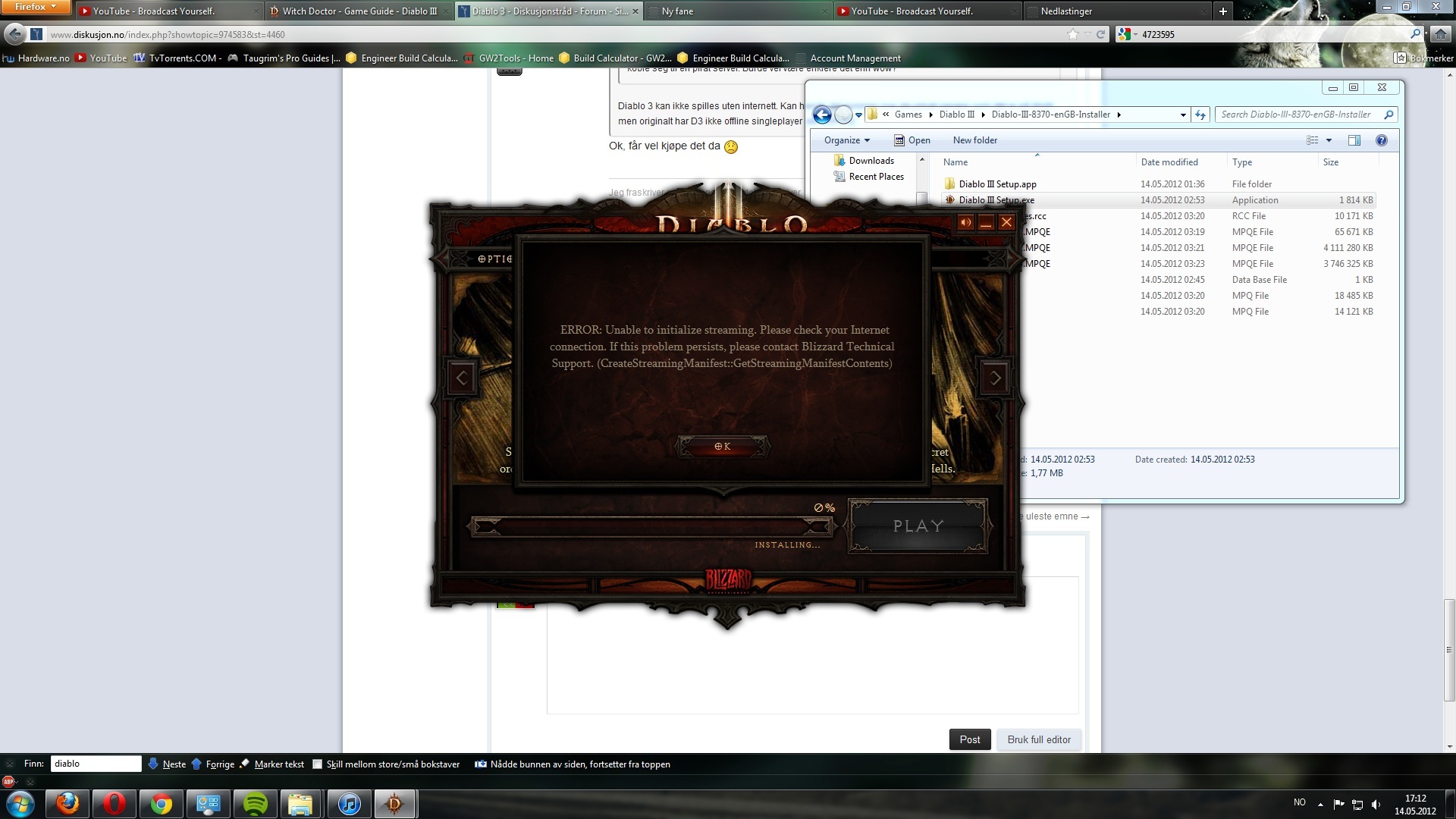Screen dimensions: 1456x819
Task: Open the Firefox menu button
Action: pyautogui.click(x=36, y=7)
